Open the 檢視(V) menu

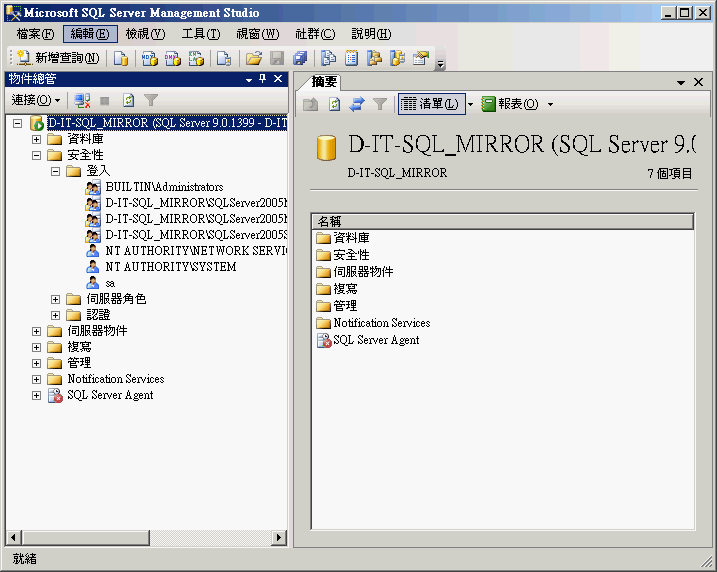(145, 34)
